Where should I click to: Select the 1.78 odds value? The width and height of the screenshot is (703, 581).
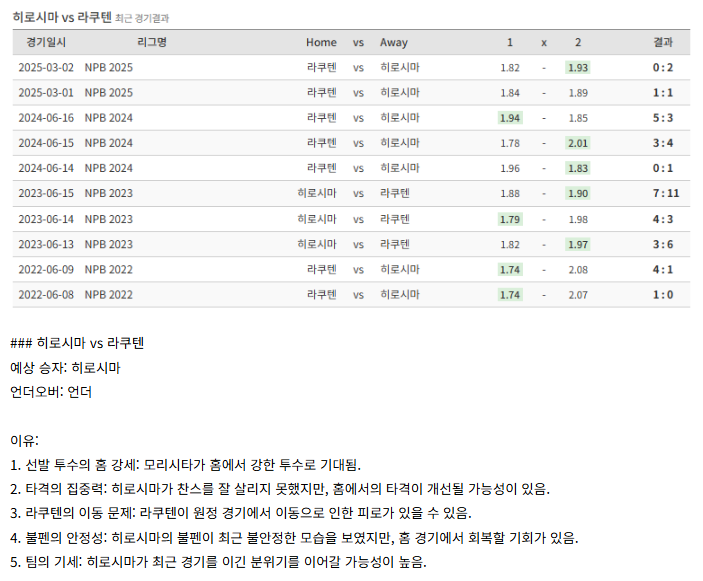510,143
